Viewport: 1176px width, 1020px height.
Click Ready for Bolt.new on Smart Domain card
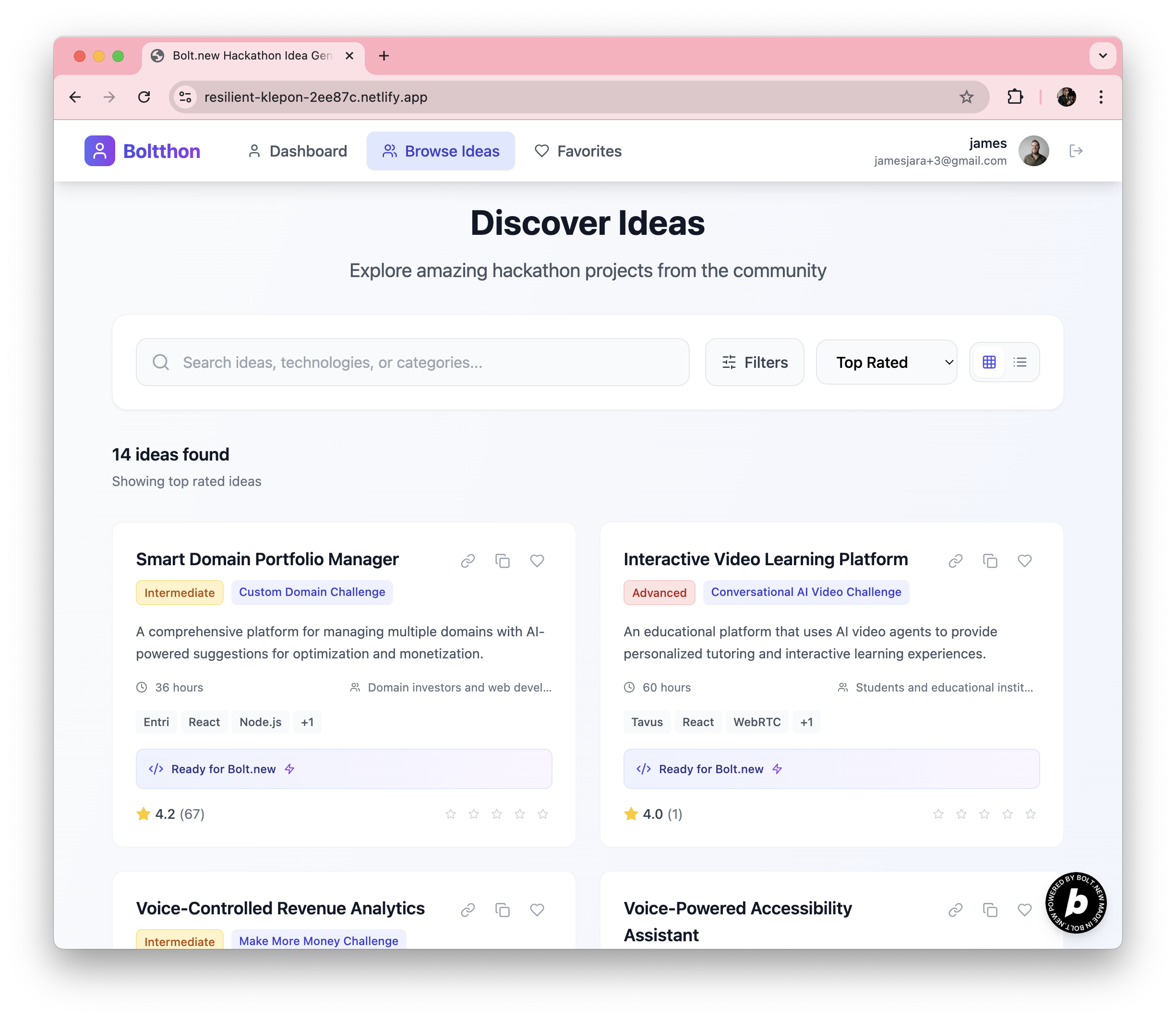(x=344, y=768)
